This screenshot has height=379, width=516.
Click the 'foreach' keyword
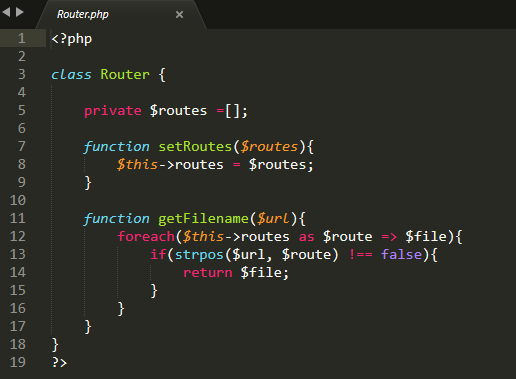pos(146,237)
